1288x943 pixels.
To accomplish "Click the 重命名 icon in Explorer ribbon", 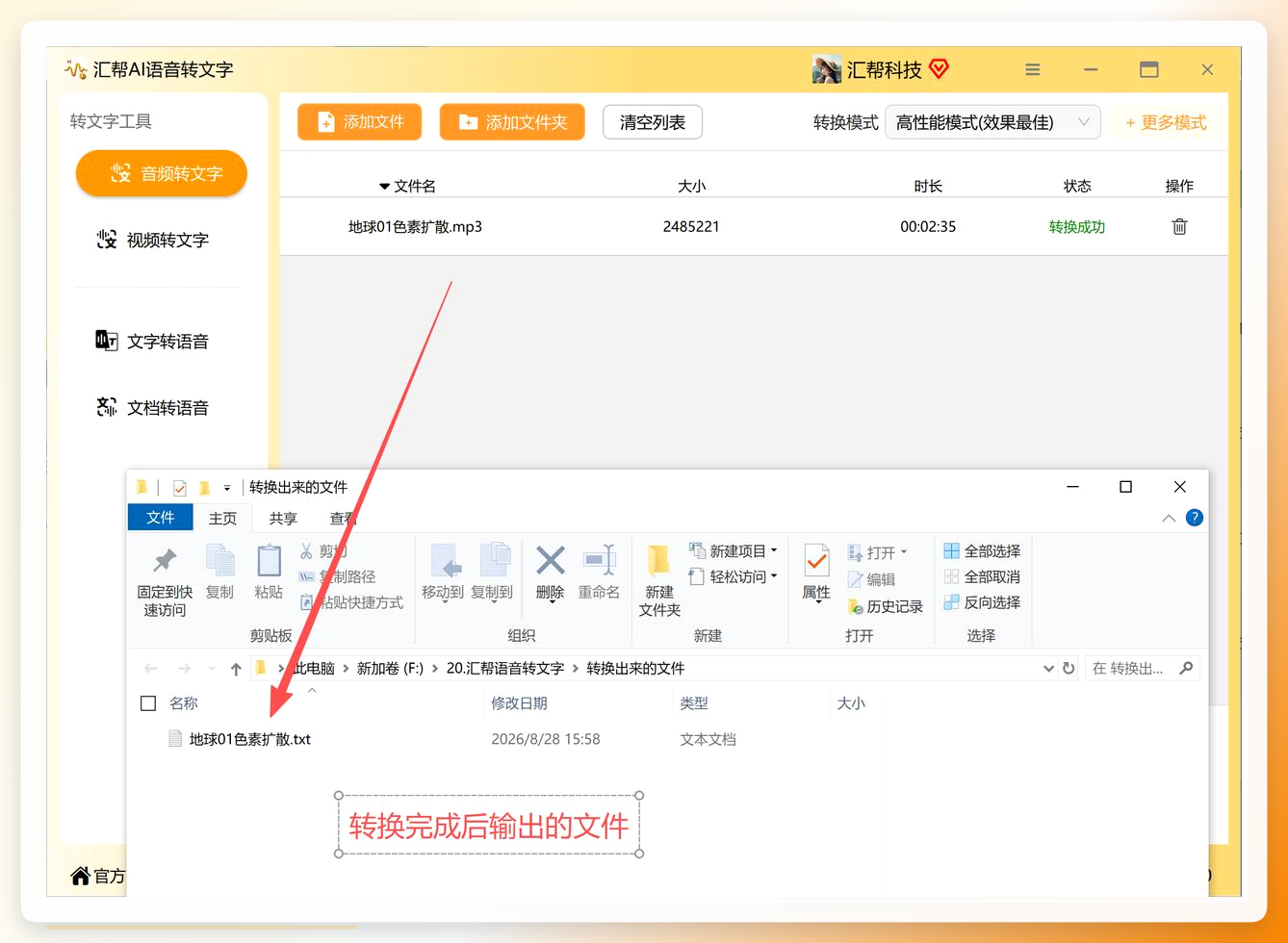I will pyautogui.click(x=599, y=560).
